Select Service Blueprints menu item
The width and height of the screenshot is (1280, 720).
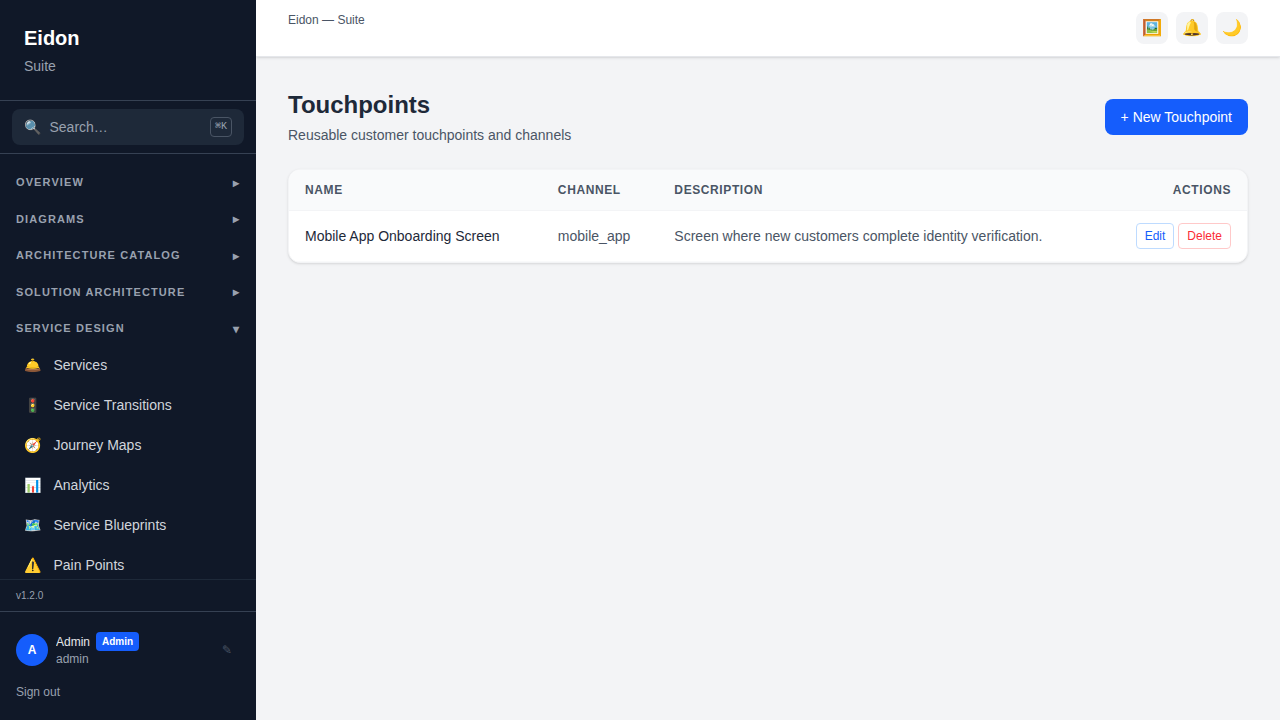[x=128, y=525]
